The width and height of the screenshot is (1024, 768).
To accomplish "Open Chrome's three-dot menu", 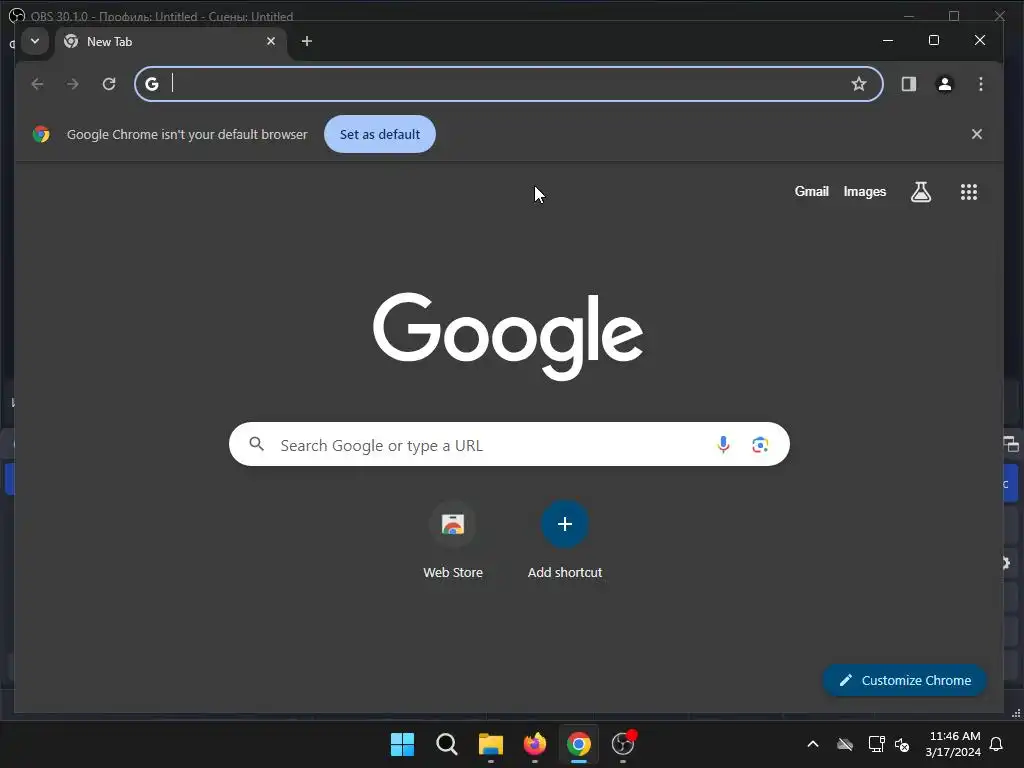I will [981, 84].
